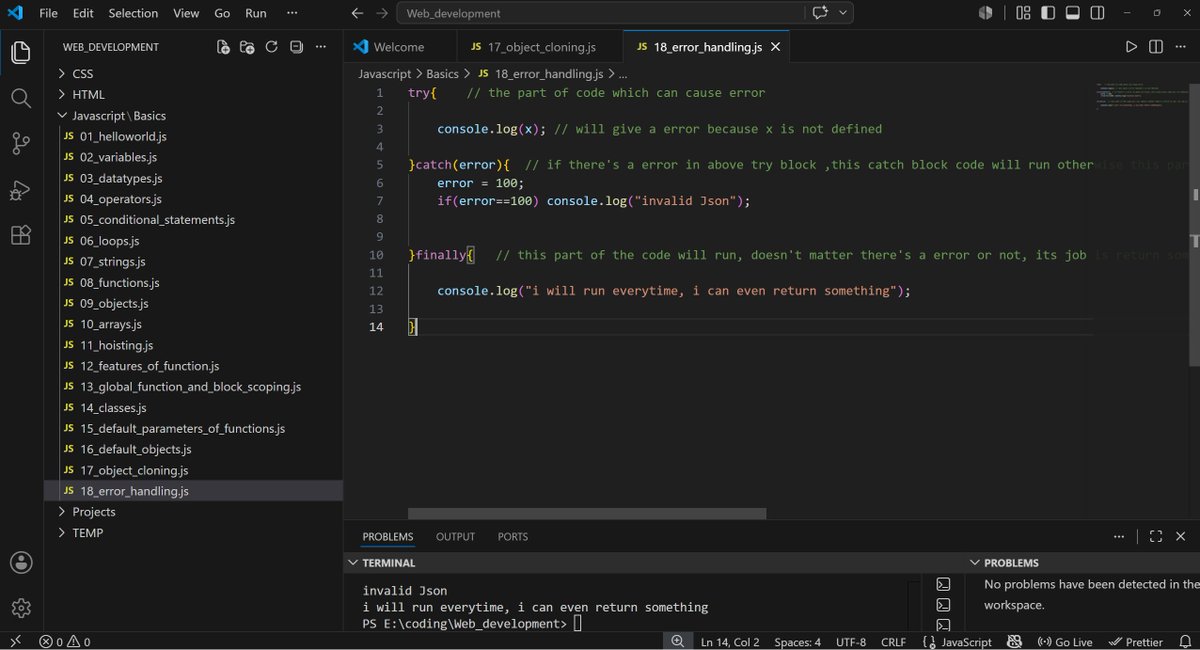The image size is (1200, 650).
Task: Collapse all folders in Explorer
Action: click(x=296, y=47)
